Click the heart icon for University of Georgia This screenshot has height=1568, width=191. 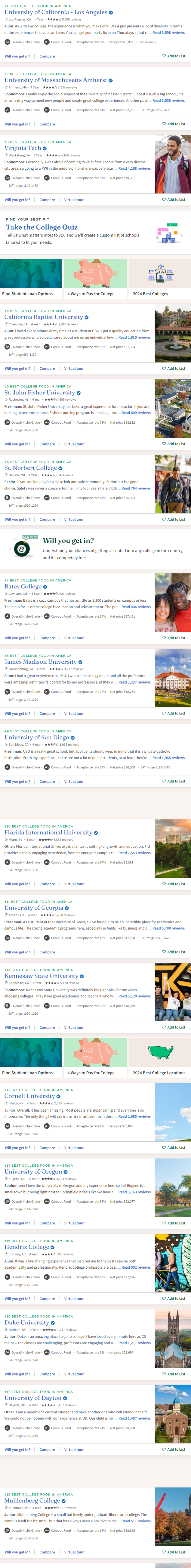(164, 952)
